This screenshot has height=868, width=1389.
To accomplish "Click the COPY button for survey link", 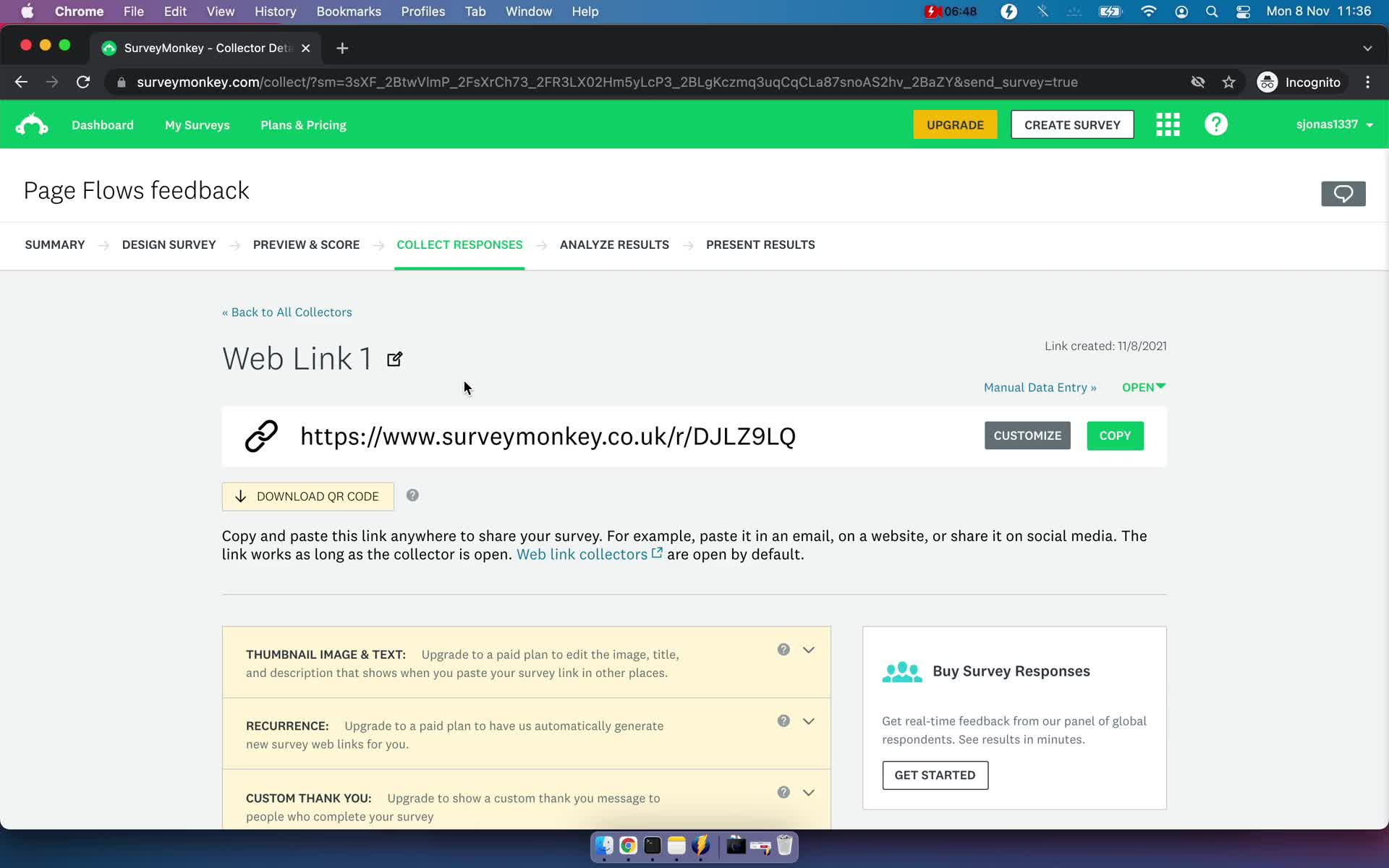I will pyautogui.click(x=1115, y=435).
